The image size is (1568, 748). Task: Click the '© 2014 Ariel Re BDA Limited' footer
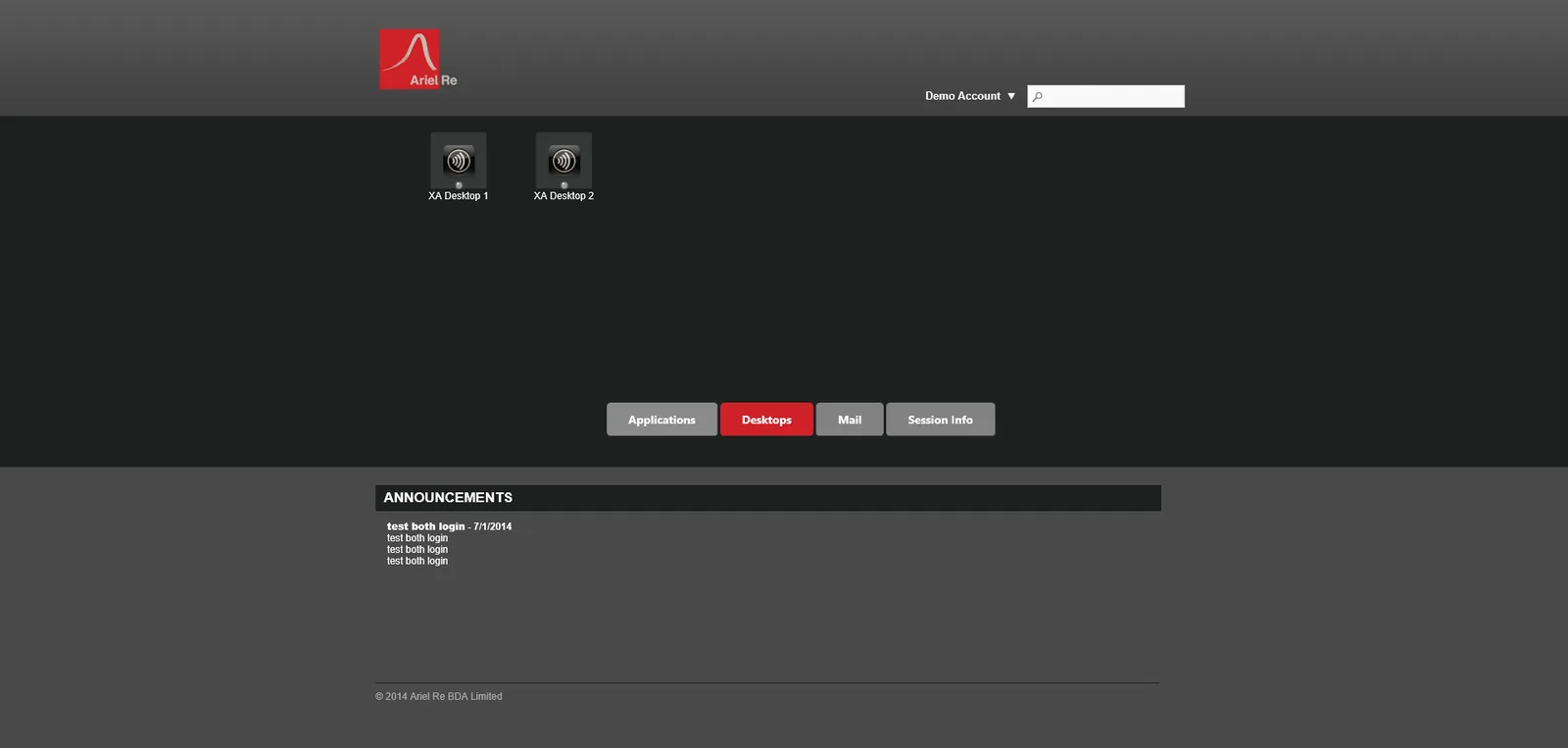pyautogui.click(x=438, y=696)
